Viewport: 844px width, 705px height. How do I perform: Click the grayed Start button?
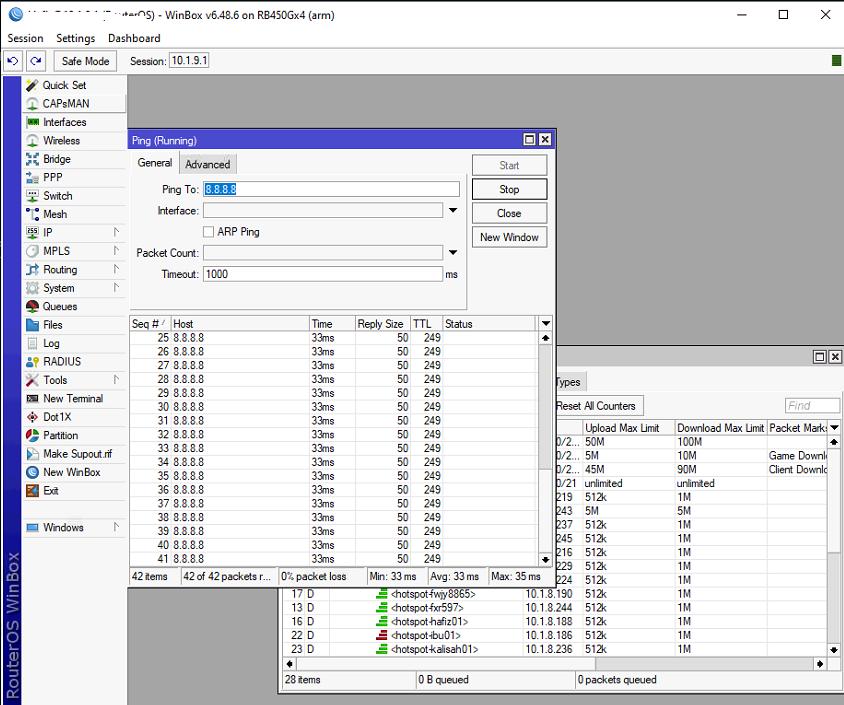tap(509, 165)
